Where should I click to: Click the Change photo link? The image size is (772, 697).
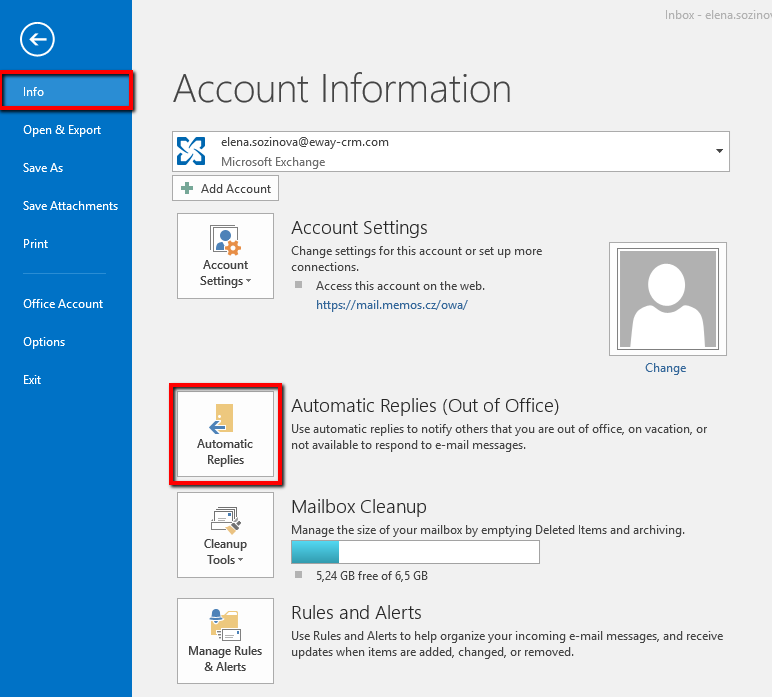click(x=665, y=368)
